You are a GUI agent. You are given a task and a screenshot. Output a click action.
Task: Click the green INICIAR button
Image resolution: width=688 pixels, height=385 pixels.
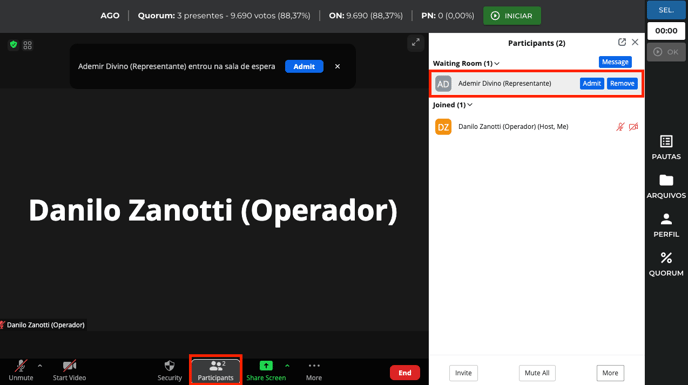pos(512,16)
